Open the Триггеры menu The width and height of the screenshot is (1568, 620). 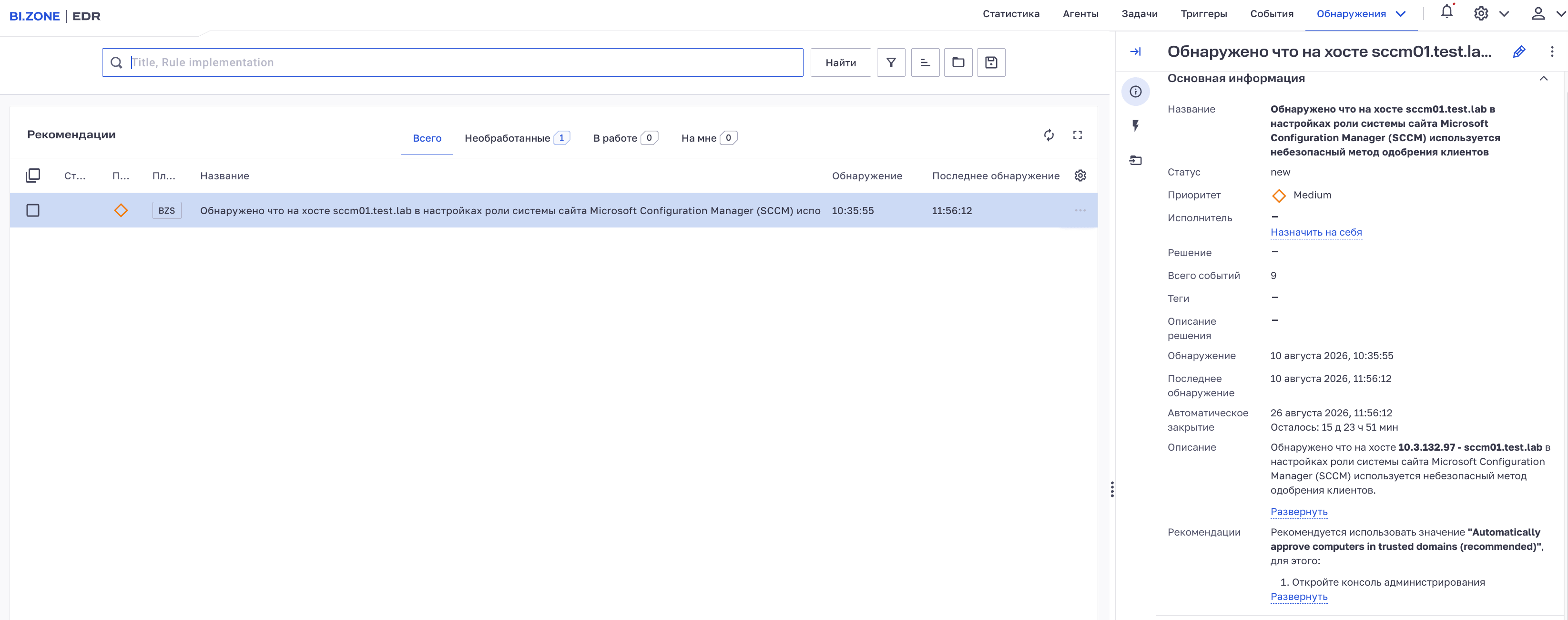tap(1203, 14)
